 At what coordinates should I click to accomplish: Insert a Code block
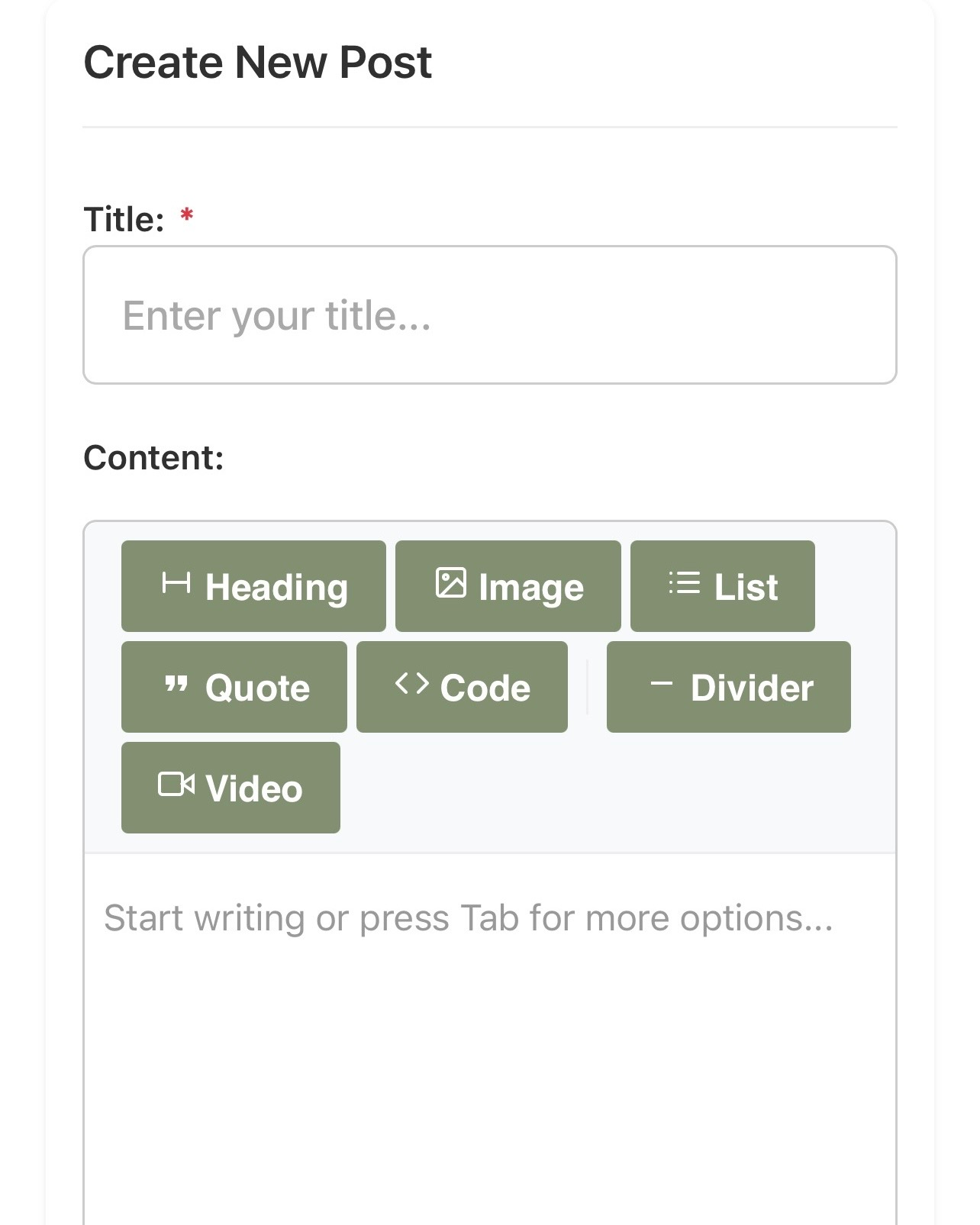click(x=463, y=686)
